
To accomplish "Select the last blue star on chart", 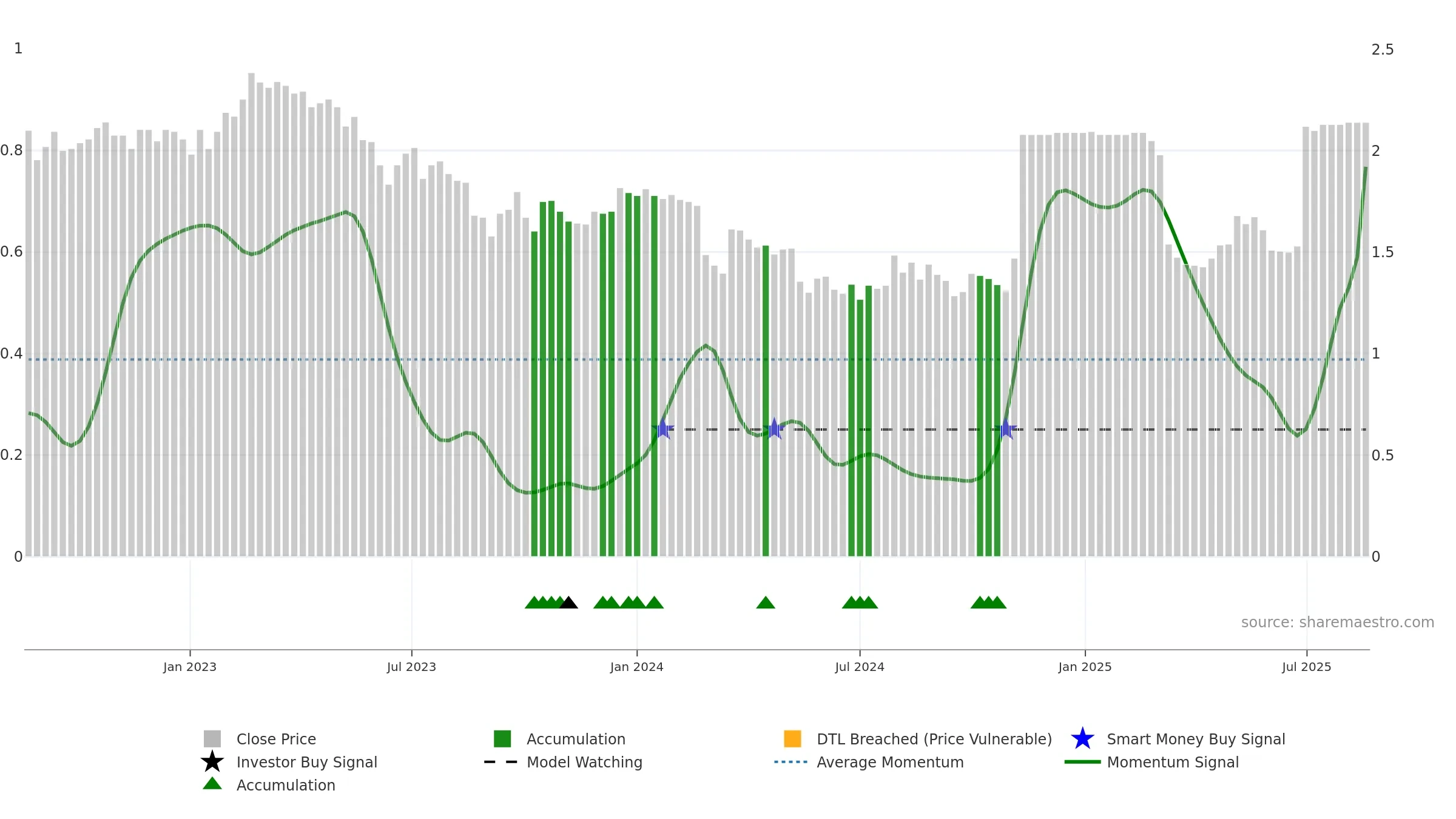I will [x=1006, y=429].
